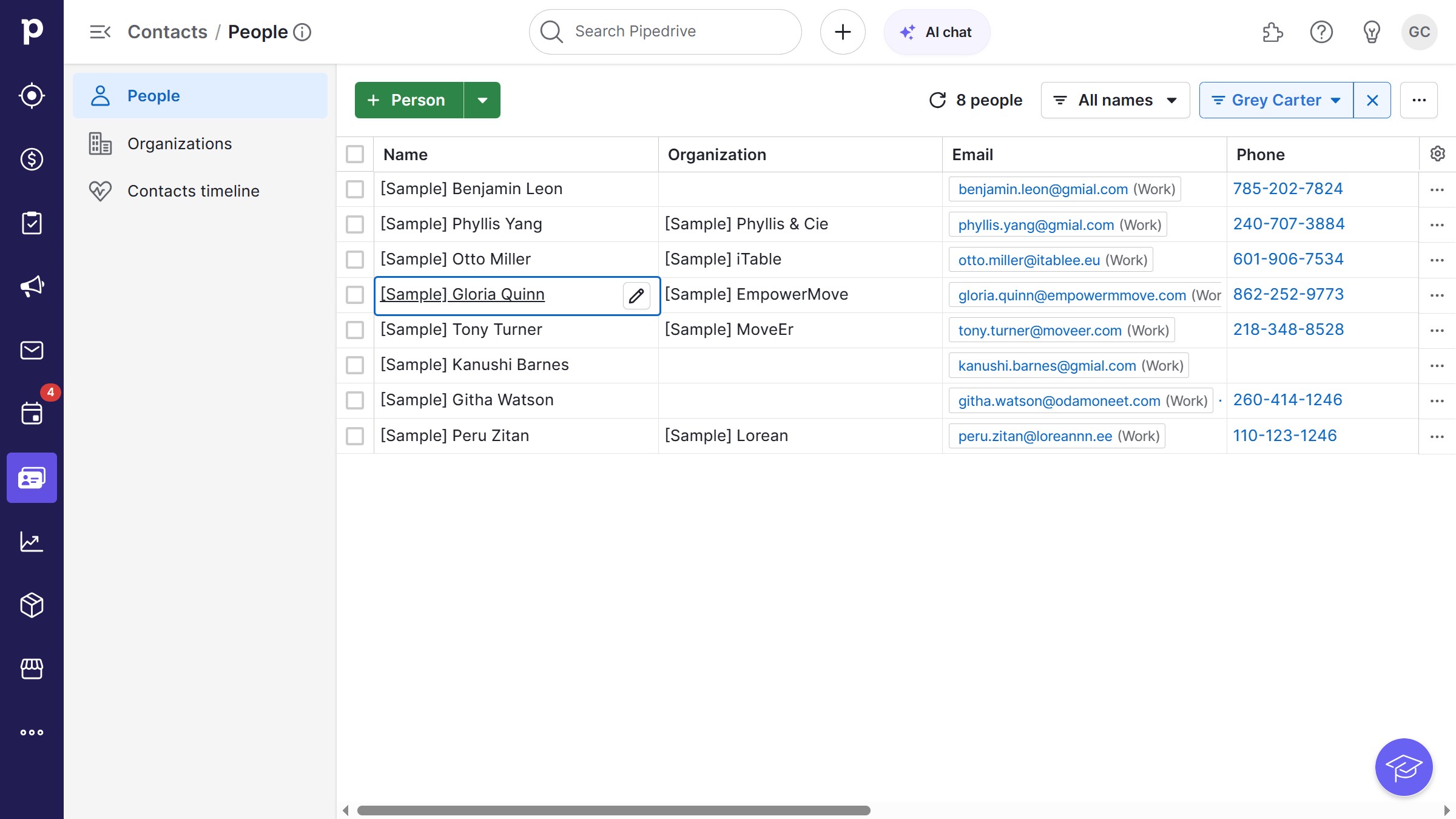Select the Tony Turner checkbox
The width and height of the screenshot is (1456, 819).
(355, 330)
